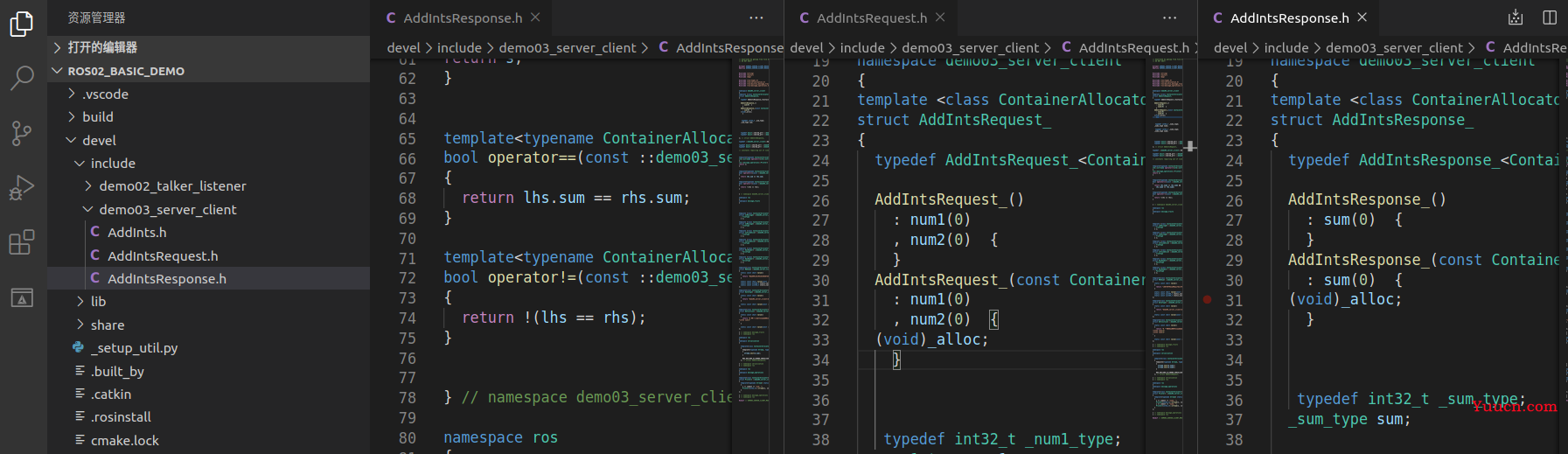The image size is (1568, 454).
Task: Open the Run and Debug icon
Action: (22, 187)
